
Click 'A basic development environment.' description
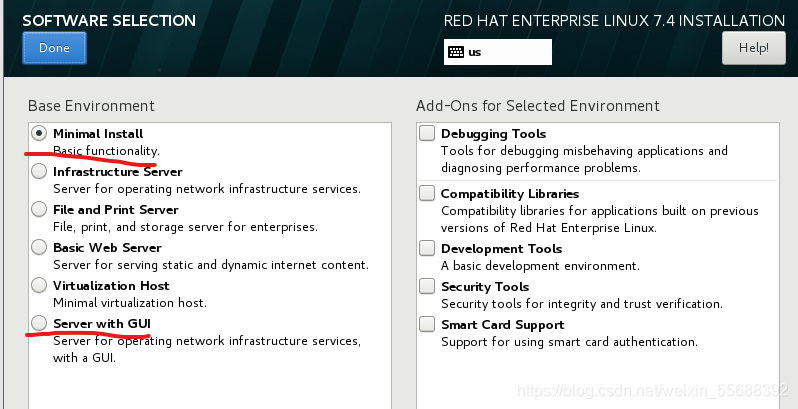click(540, 266)
